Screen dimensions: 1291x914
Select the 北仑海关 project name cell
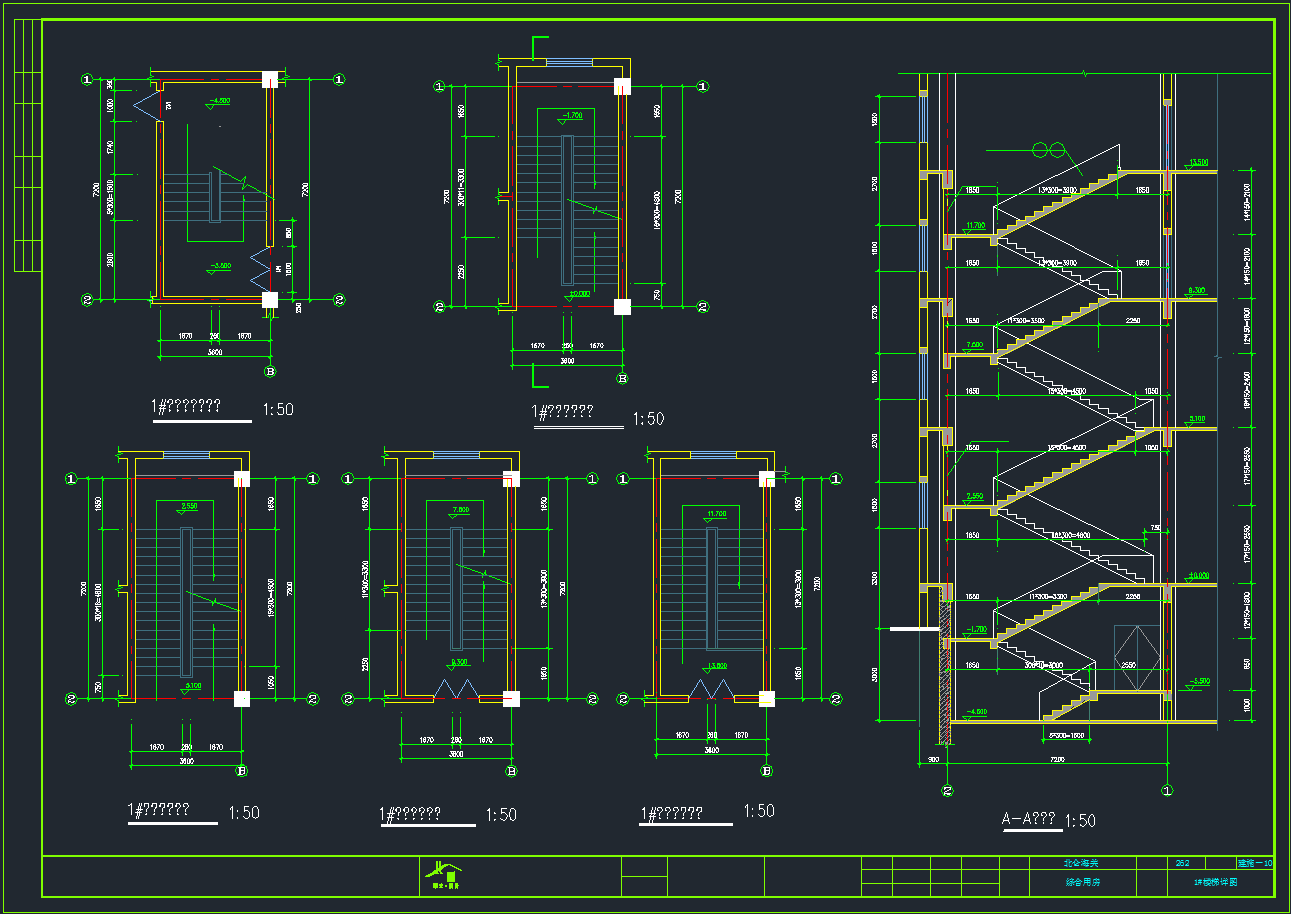(x=1081, y=863)
